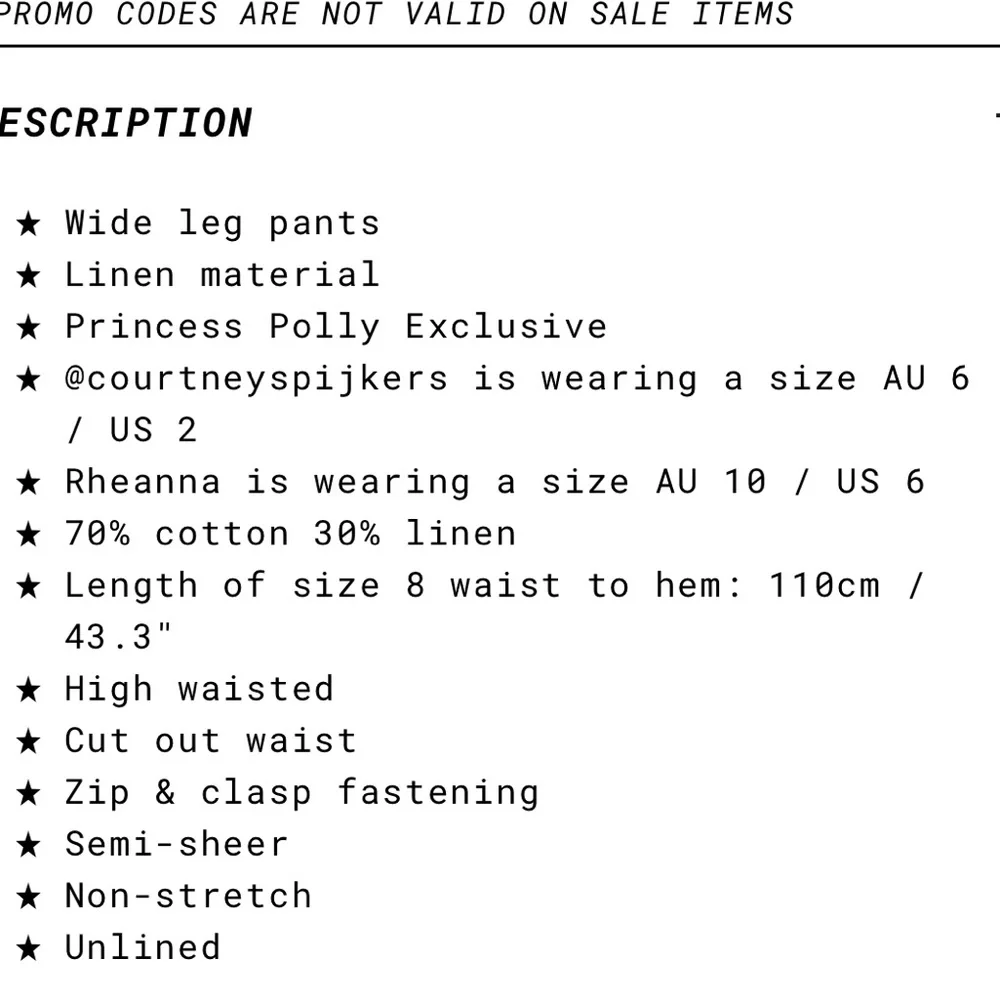Screen dimensions: 1000x1000
Task: Select the Rheanna size AU 10 line
Action: (x=495, y=482)
